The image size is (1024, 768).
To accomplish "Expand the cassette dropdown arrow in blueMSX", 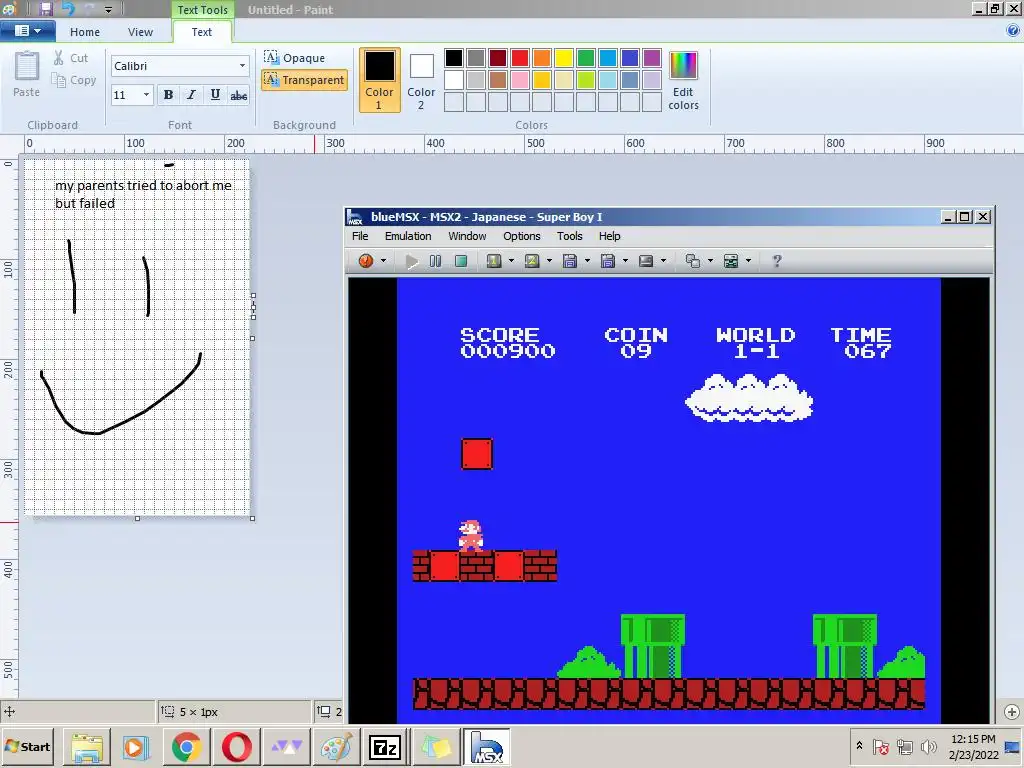I will [664, 261].
